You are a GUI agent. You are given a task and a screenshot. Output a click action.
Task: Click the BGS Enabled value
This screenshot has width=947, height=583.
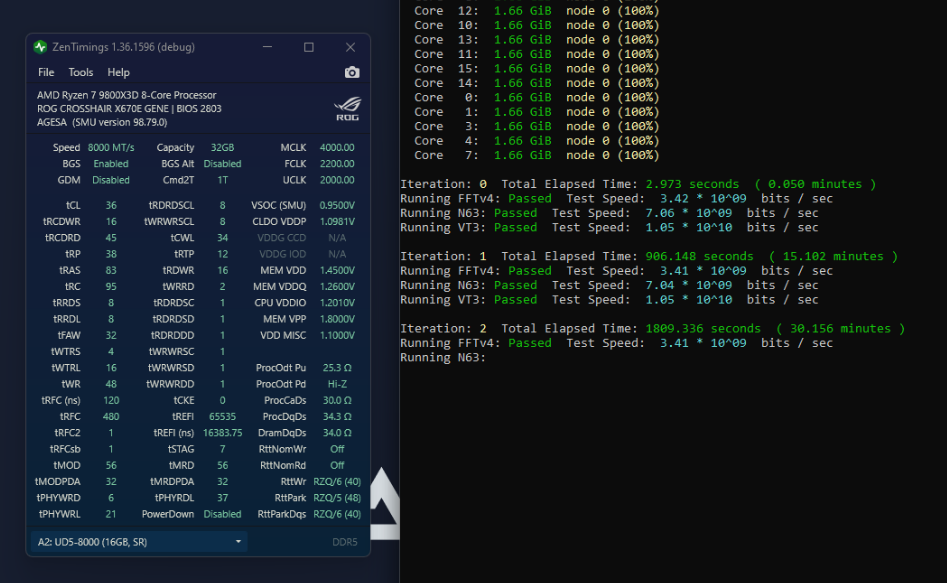click(x=110, y=163)
